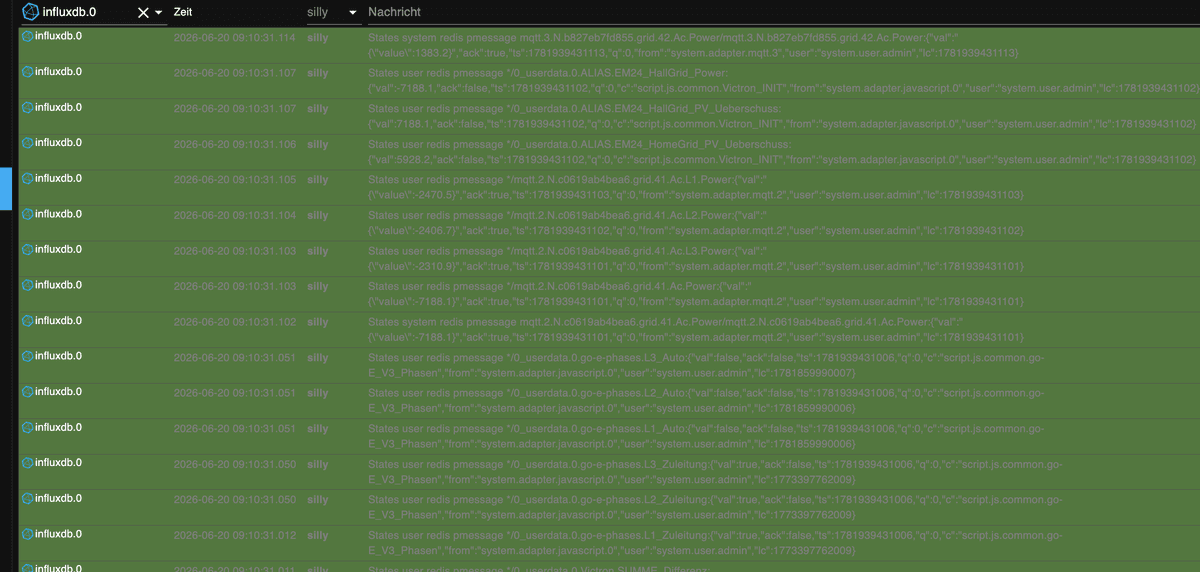Click the go-e-phases.L1_Zuleitung message text

pos(715,543)
